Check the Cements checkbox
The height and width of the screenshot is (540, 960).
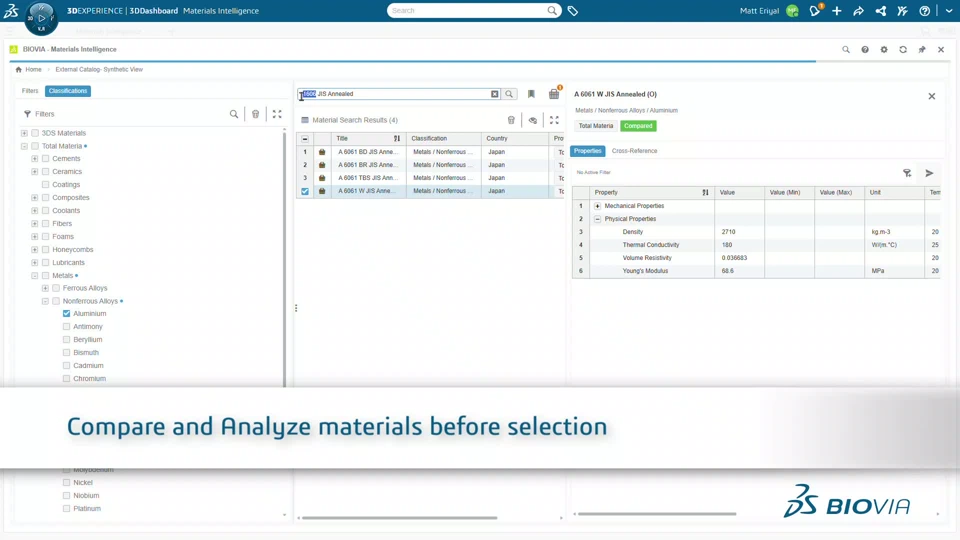[x=45, y=159]
